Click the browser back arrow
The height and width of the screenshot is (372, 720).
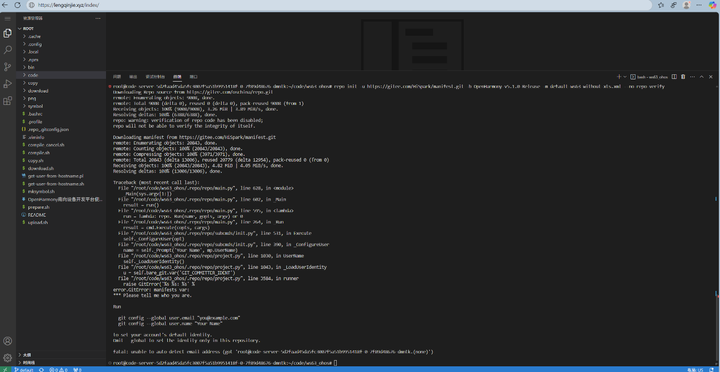(5, 5)
